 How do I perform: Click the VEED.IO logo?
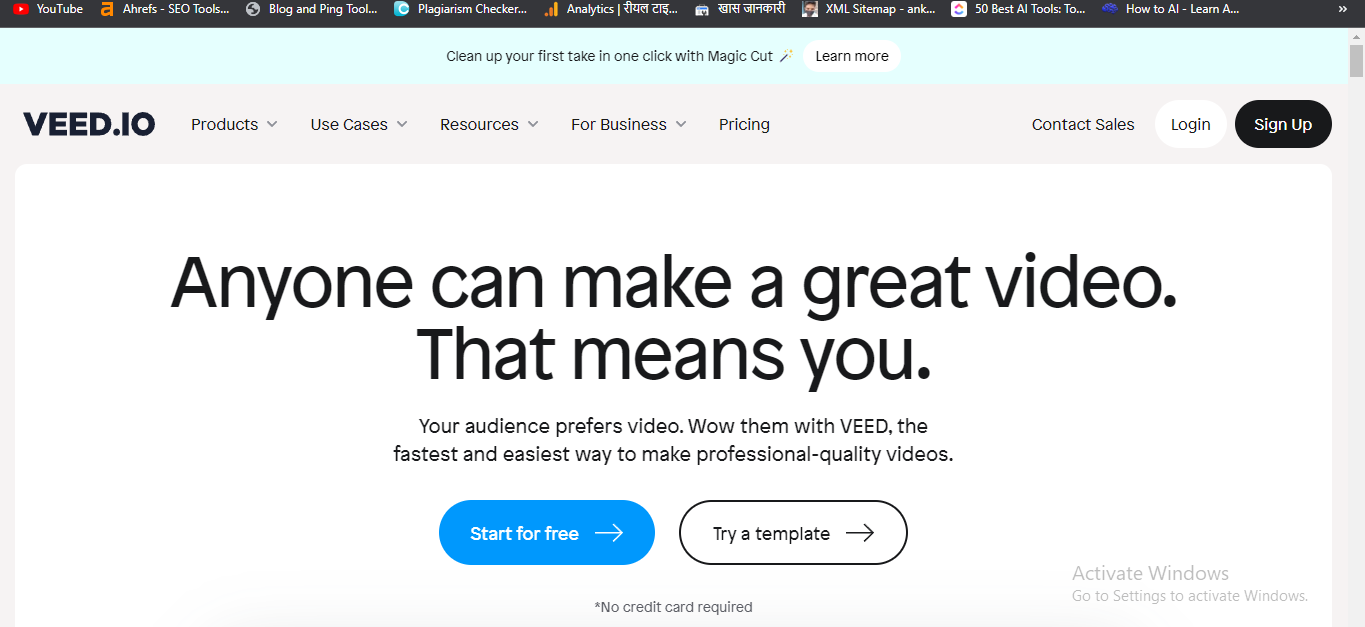(89, 124)
